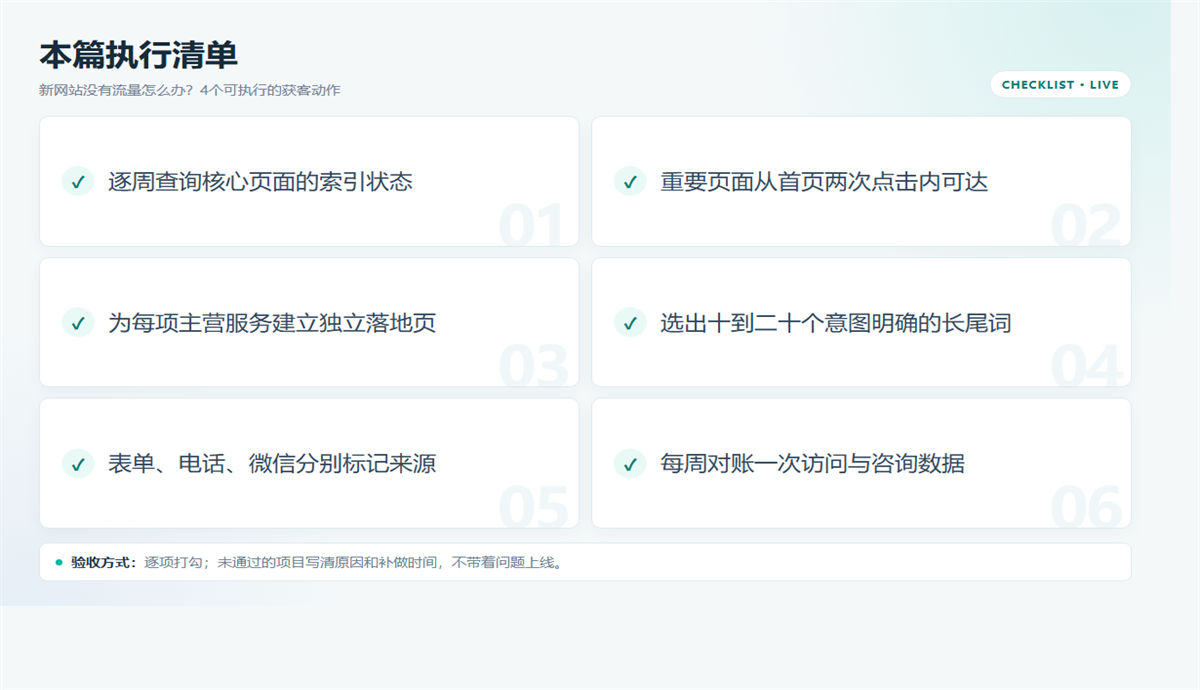Click checkmark icon beside 重要页面从首页两次点击内可达
The width and height of the screenshot is (1200, 690).
coord(629,182)
